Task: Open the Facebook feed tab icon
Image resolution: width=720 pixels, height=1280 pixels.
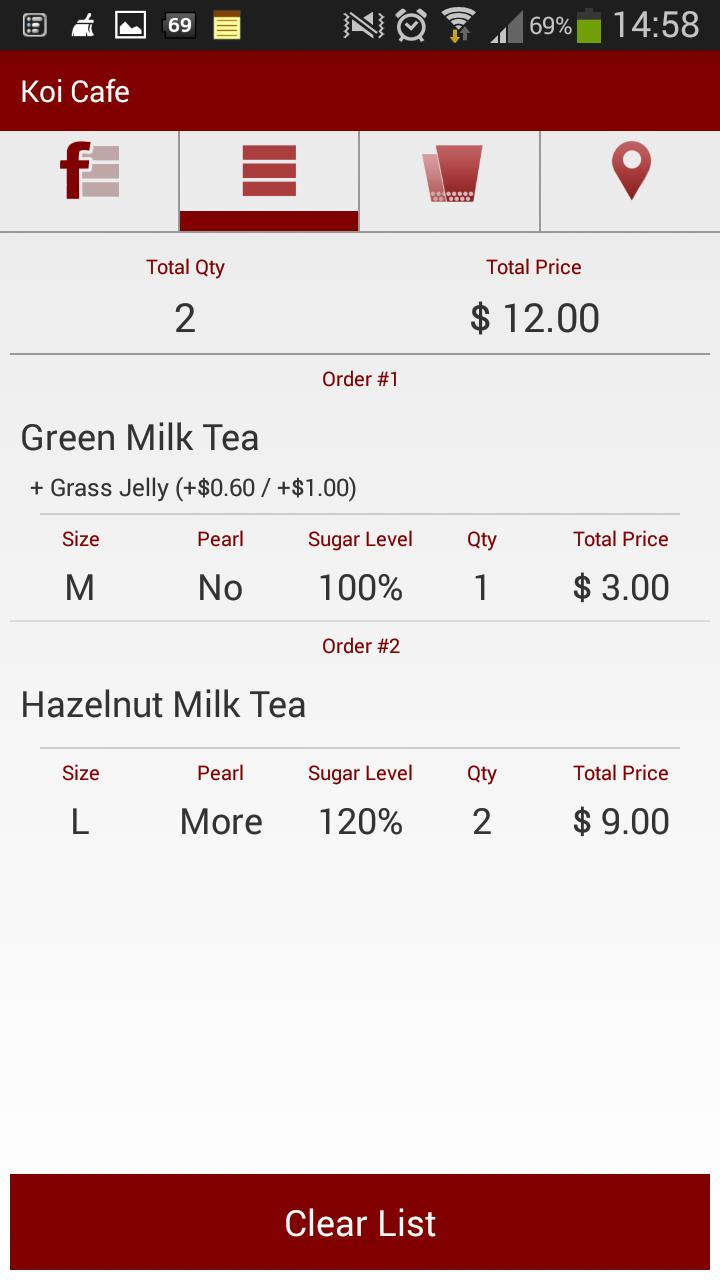Action: (x=89, y=171)
